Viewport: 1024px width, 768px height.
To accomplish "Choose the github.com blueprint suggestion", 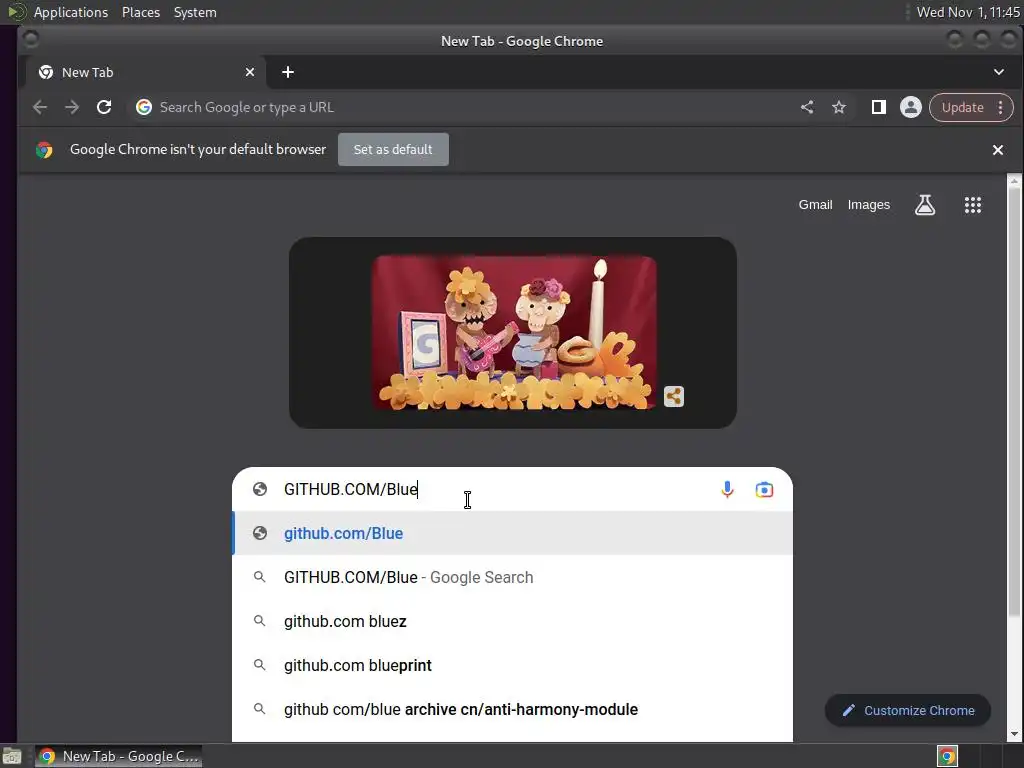I will pos(513,665).
